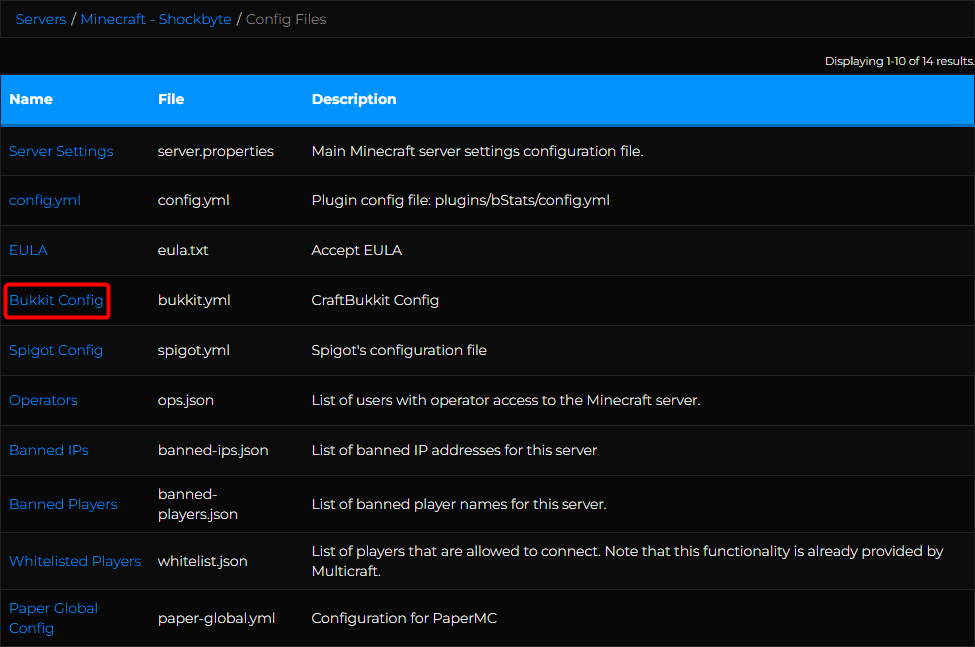Screen dimensions: 975x647
Task: Click the whitelist description mentioning Multicraft
Action: [627, 561]
